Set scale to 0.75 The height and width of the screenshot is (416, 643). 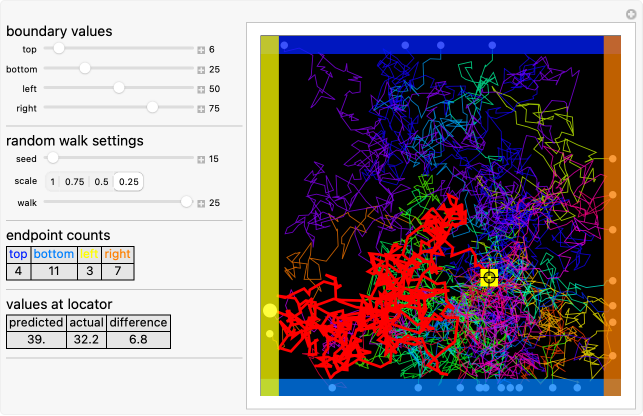point(75,182)
